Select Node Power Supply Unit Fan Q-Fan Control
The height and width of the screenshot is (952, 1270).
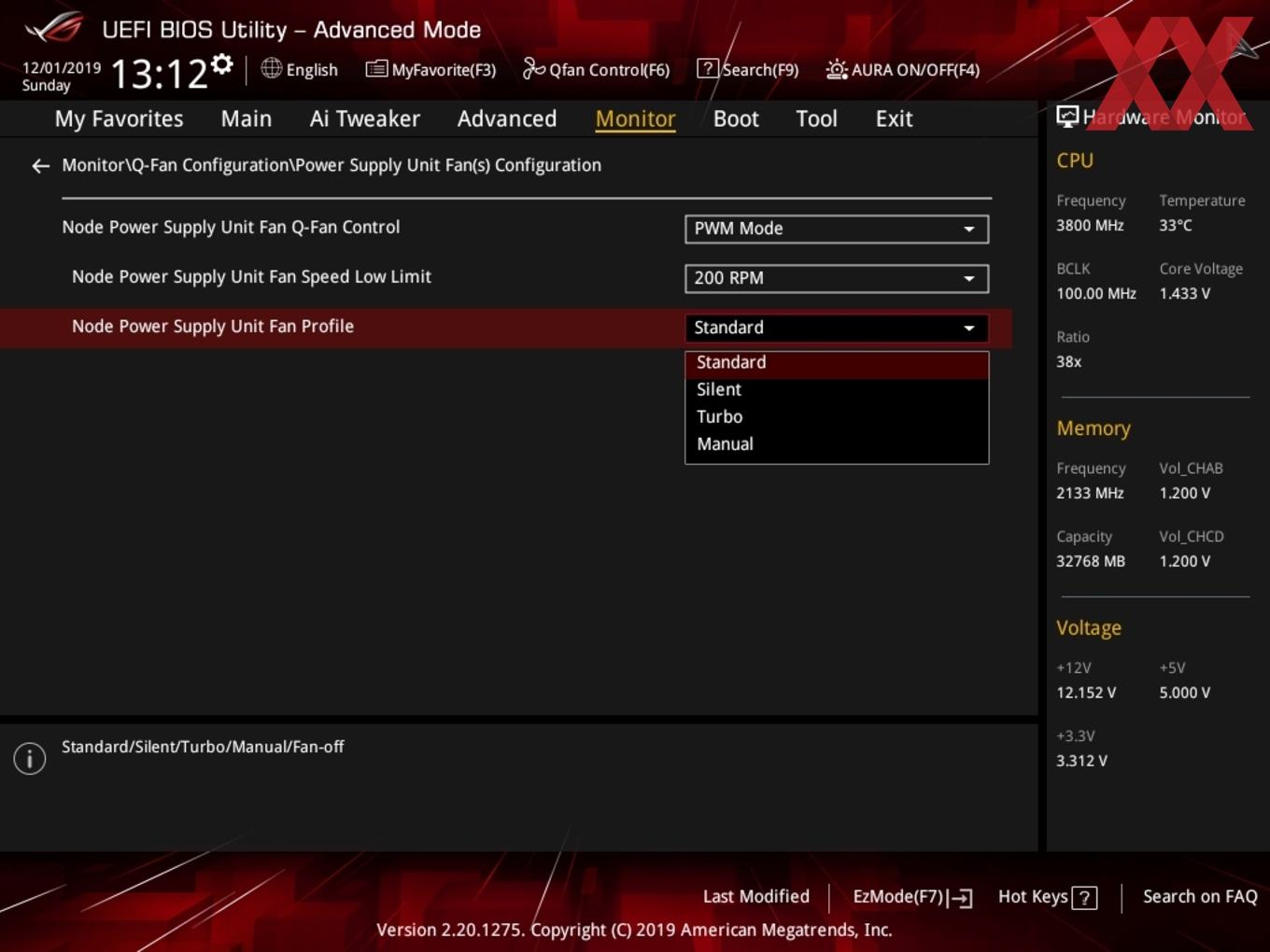[231, 227]
